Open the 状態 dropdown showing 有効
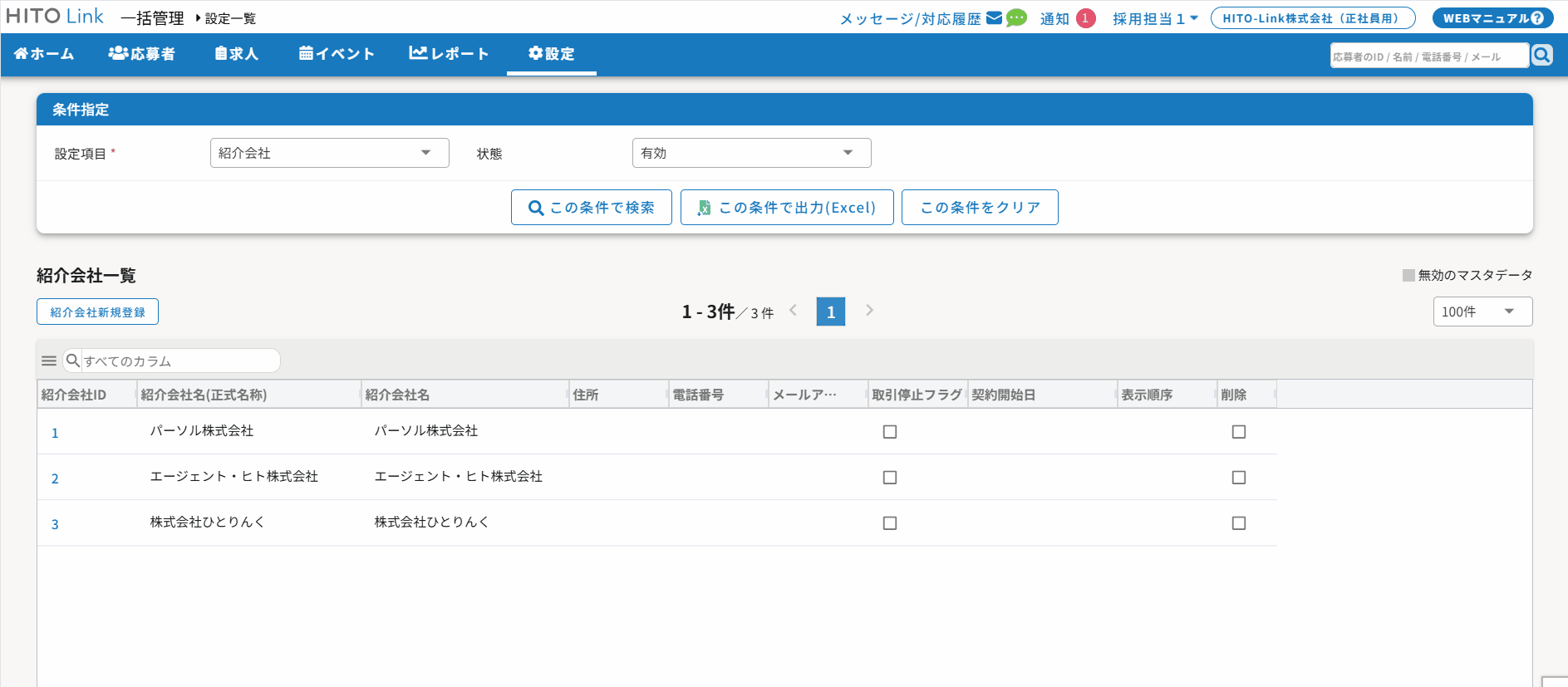This screenshot has height=687, width=1568. [x=751, y=153]
